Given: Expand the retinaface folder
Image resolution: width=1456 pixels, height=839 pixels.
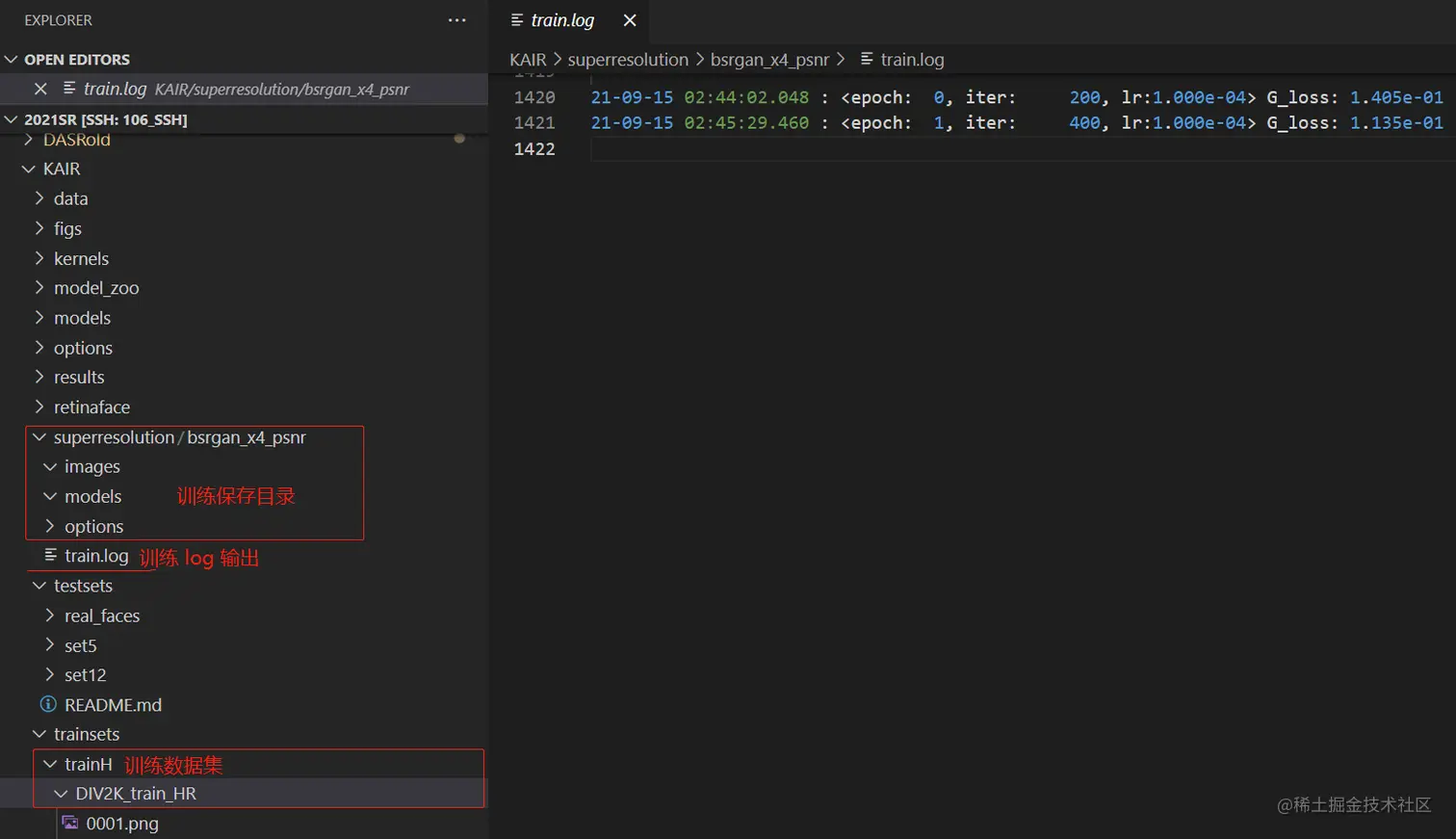Looking at the screenshot, I should [x=39, y=406].
